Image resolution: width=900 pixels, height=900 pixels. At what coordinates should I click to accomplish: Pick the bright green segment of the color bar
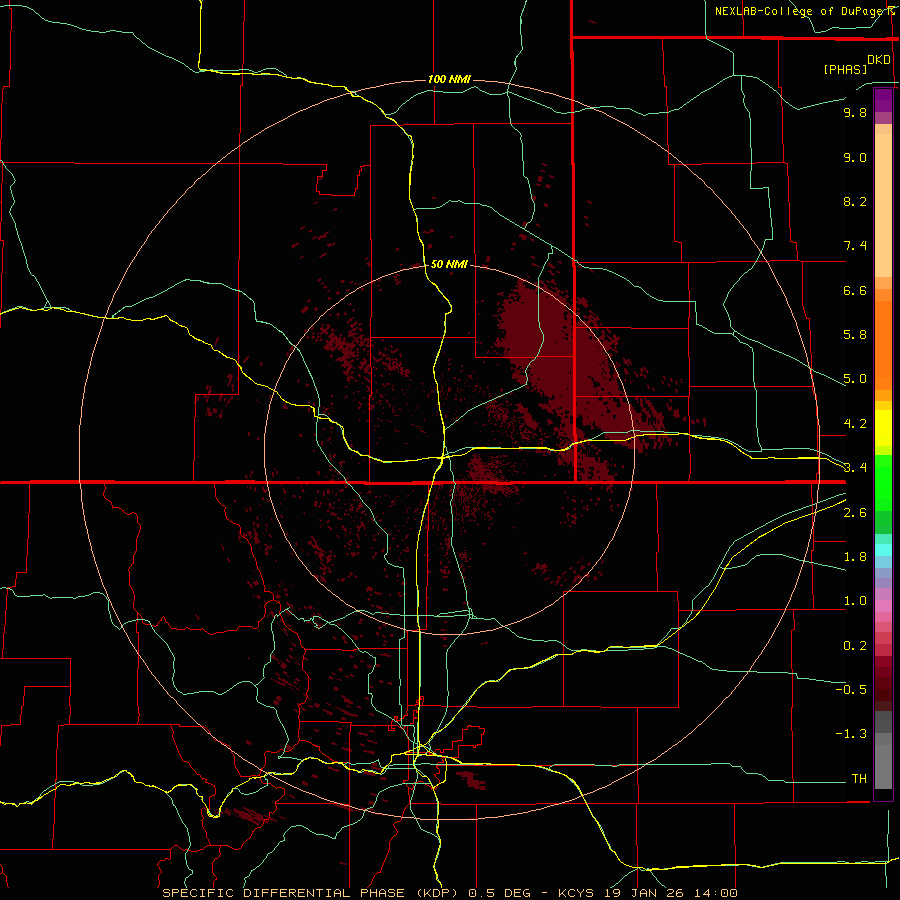point(883,483)
